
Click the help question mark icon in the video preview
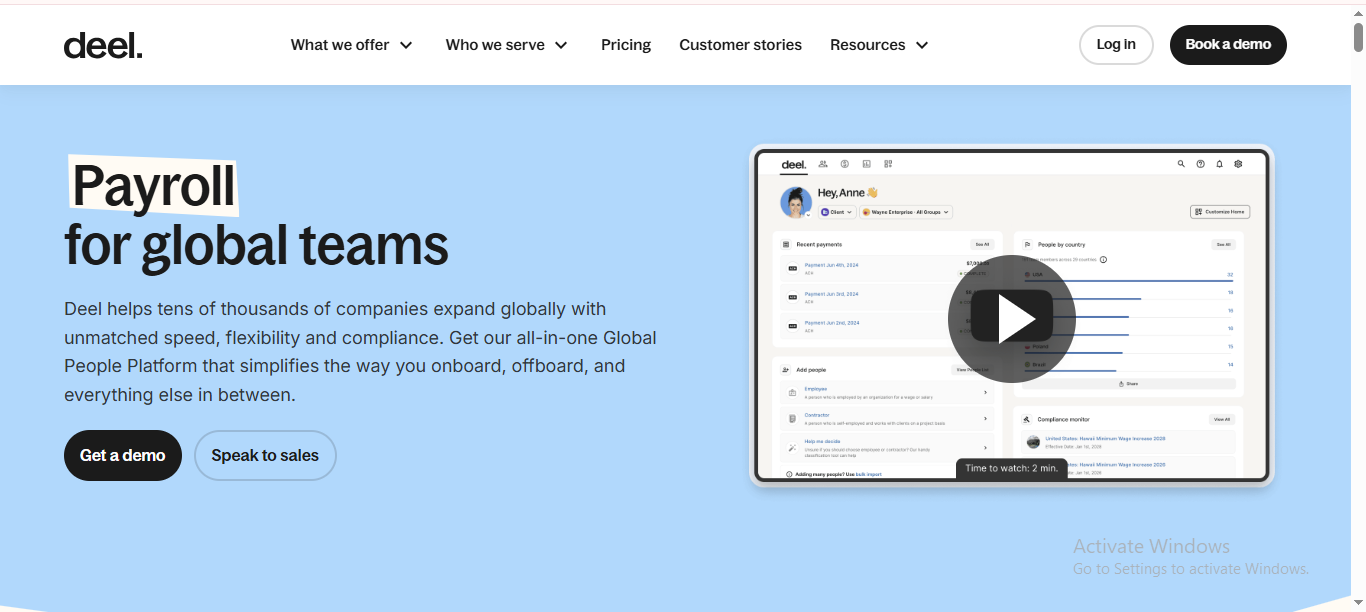(x=1201, y=164)
